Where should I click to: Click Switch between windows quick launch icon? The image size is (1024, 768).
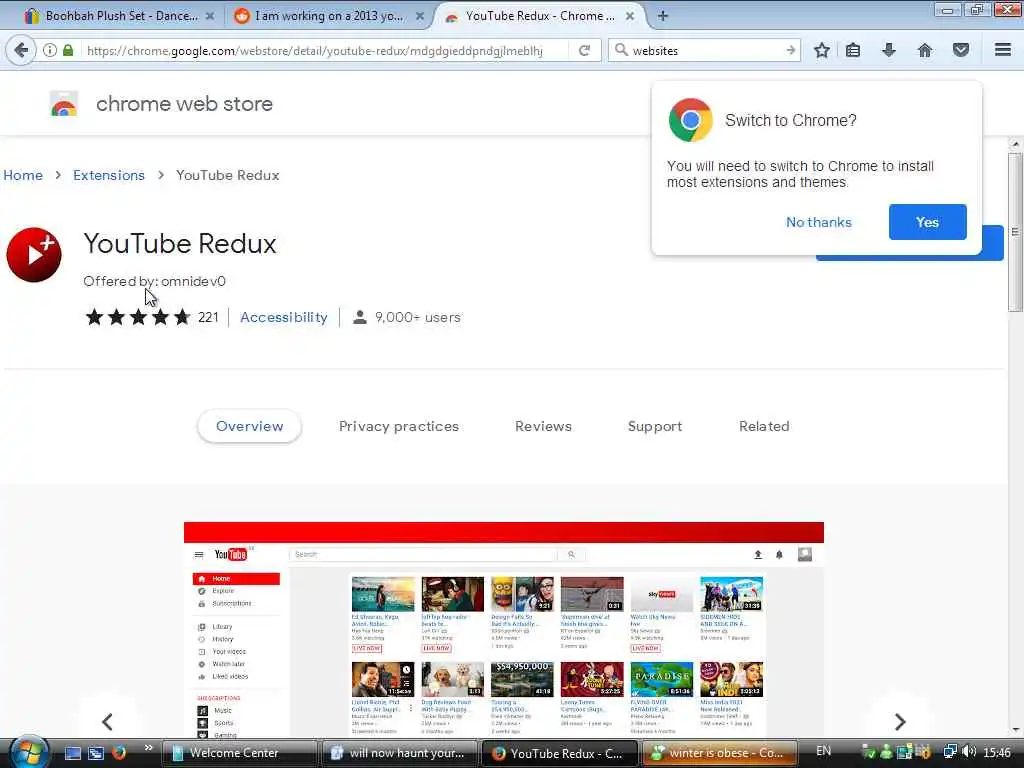click(x=96, y=753)
